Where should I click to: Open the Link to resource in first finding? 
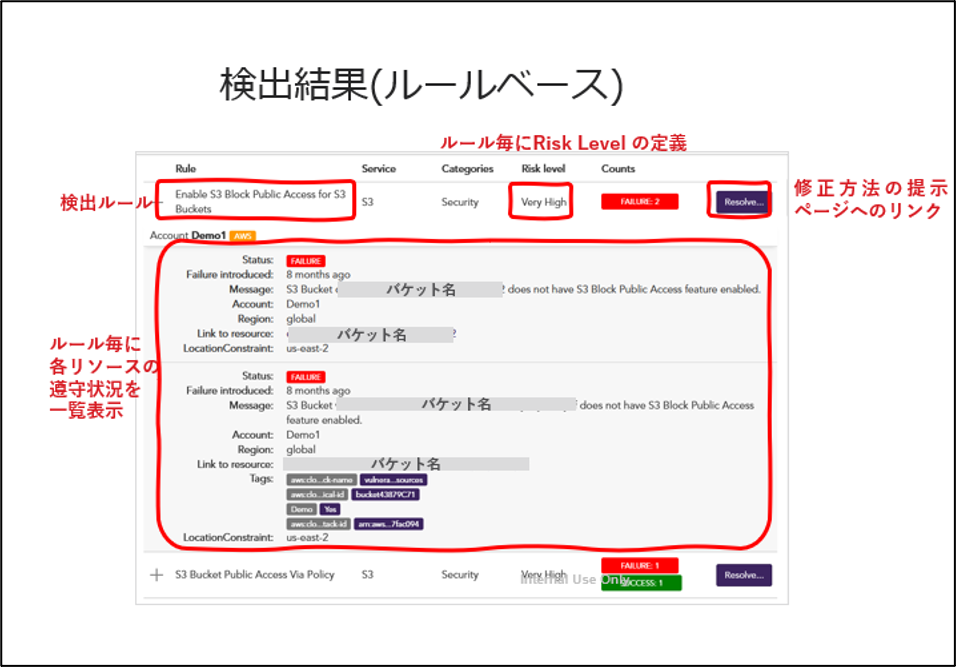(x=370, y=333)
